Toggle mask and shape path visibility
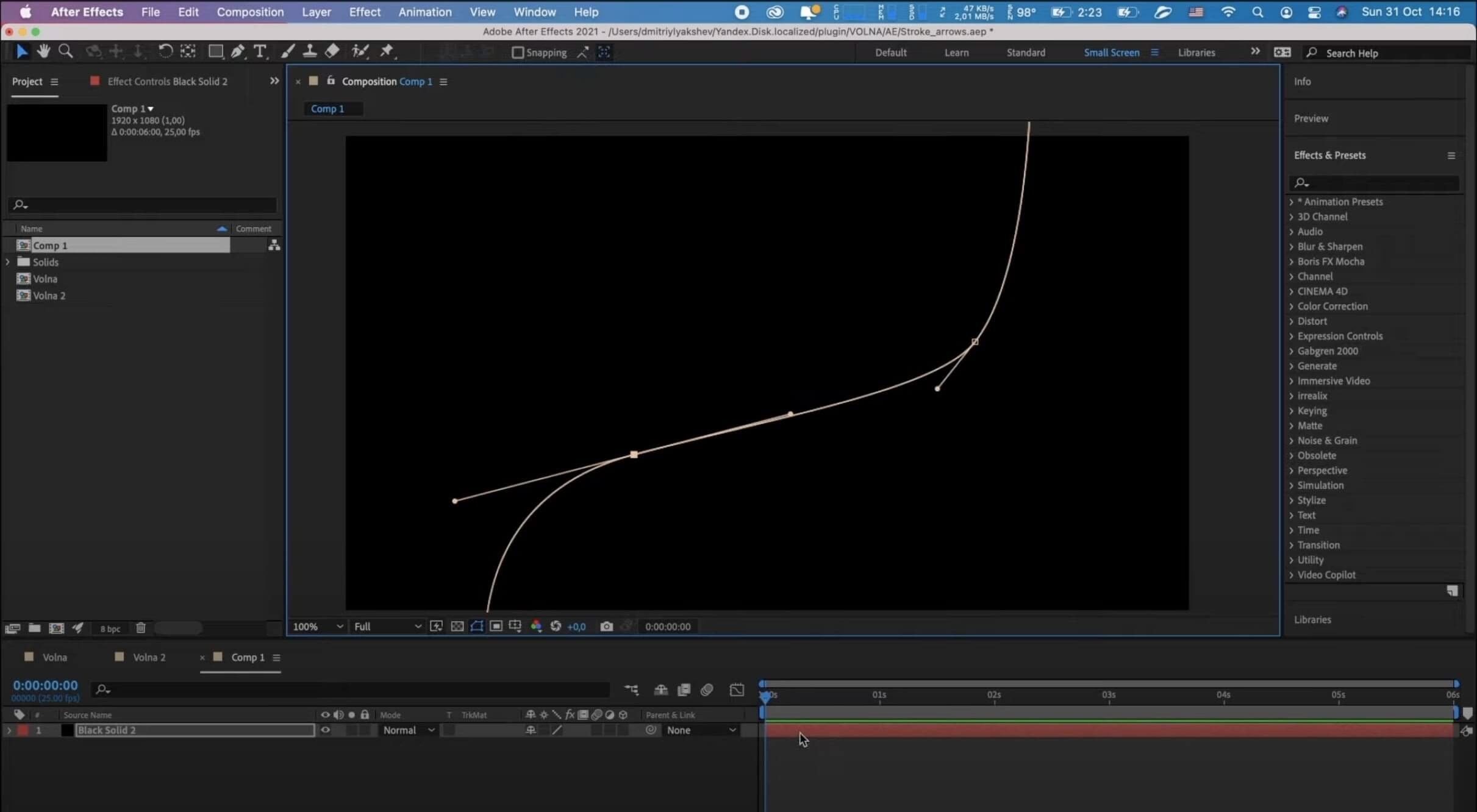 click(477, 627)
